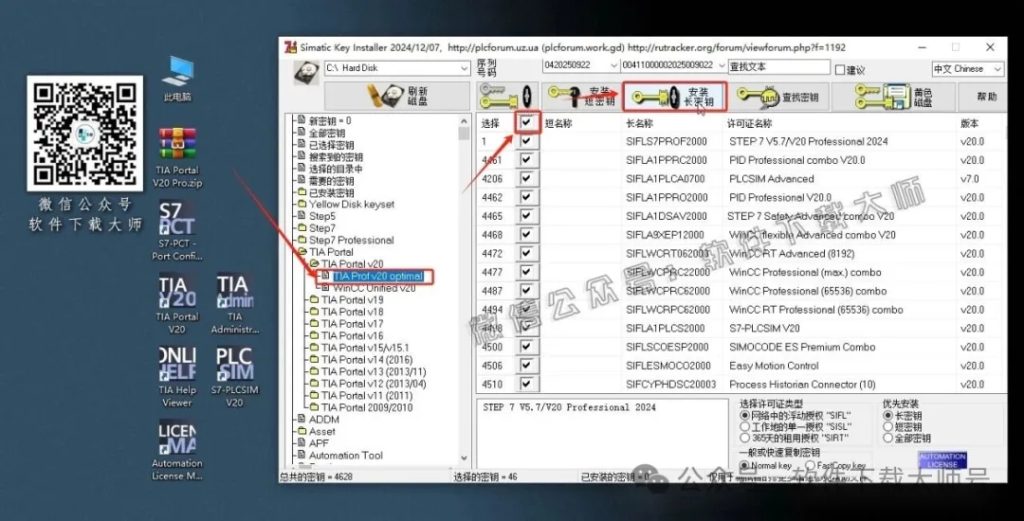1024x521 pixels.
Task: Select the 工作地的单一授权 "SISL" radio button
Action: pos(744,426)
